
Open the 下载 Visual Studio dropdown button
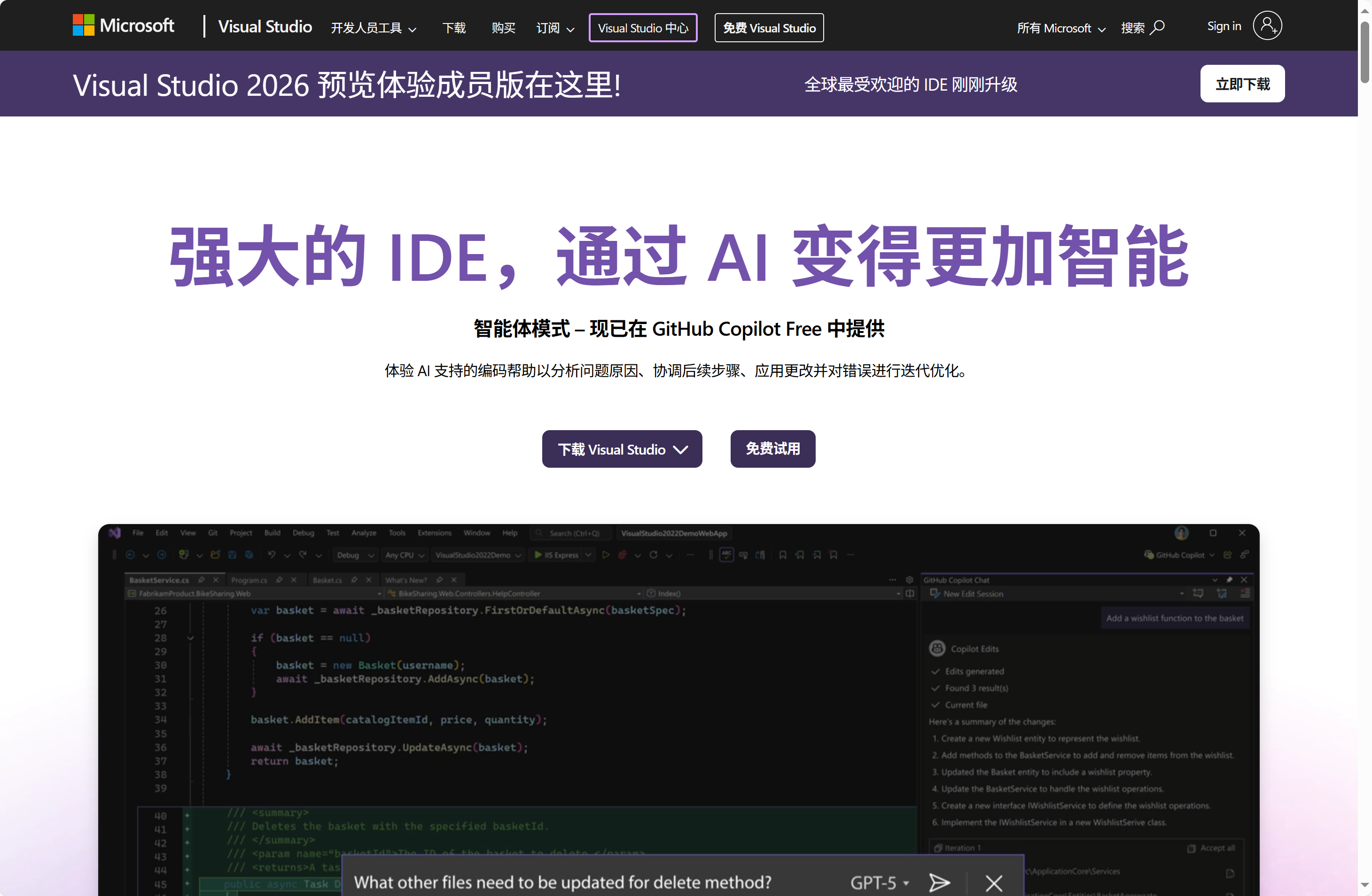coord(622,449)
